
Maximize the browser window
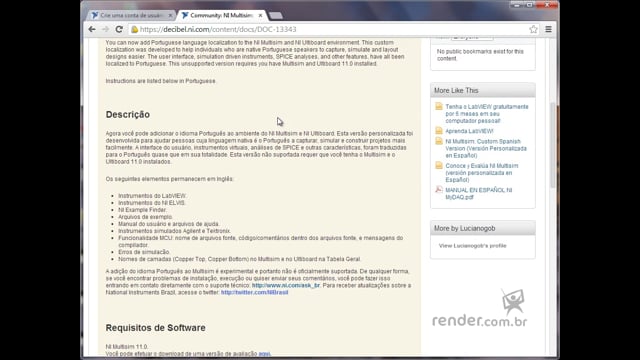(x=529, y=5)
